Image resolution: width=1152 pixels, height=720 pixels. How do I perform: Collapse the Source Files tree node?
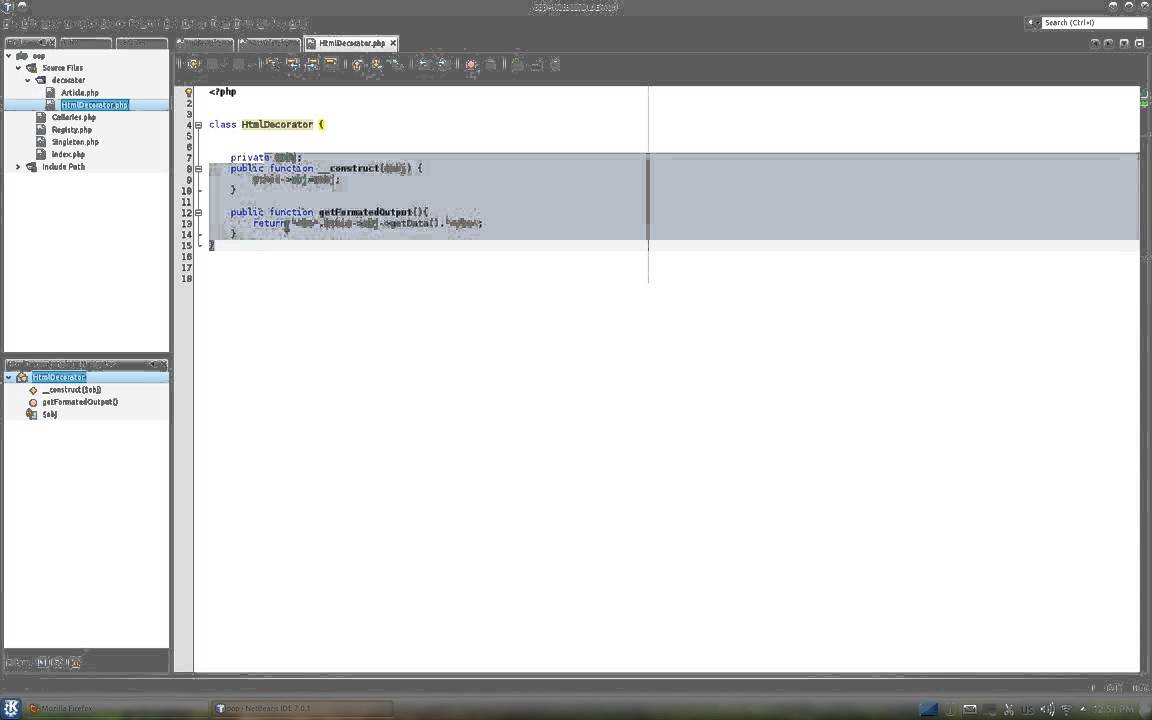point(18,68)
